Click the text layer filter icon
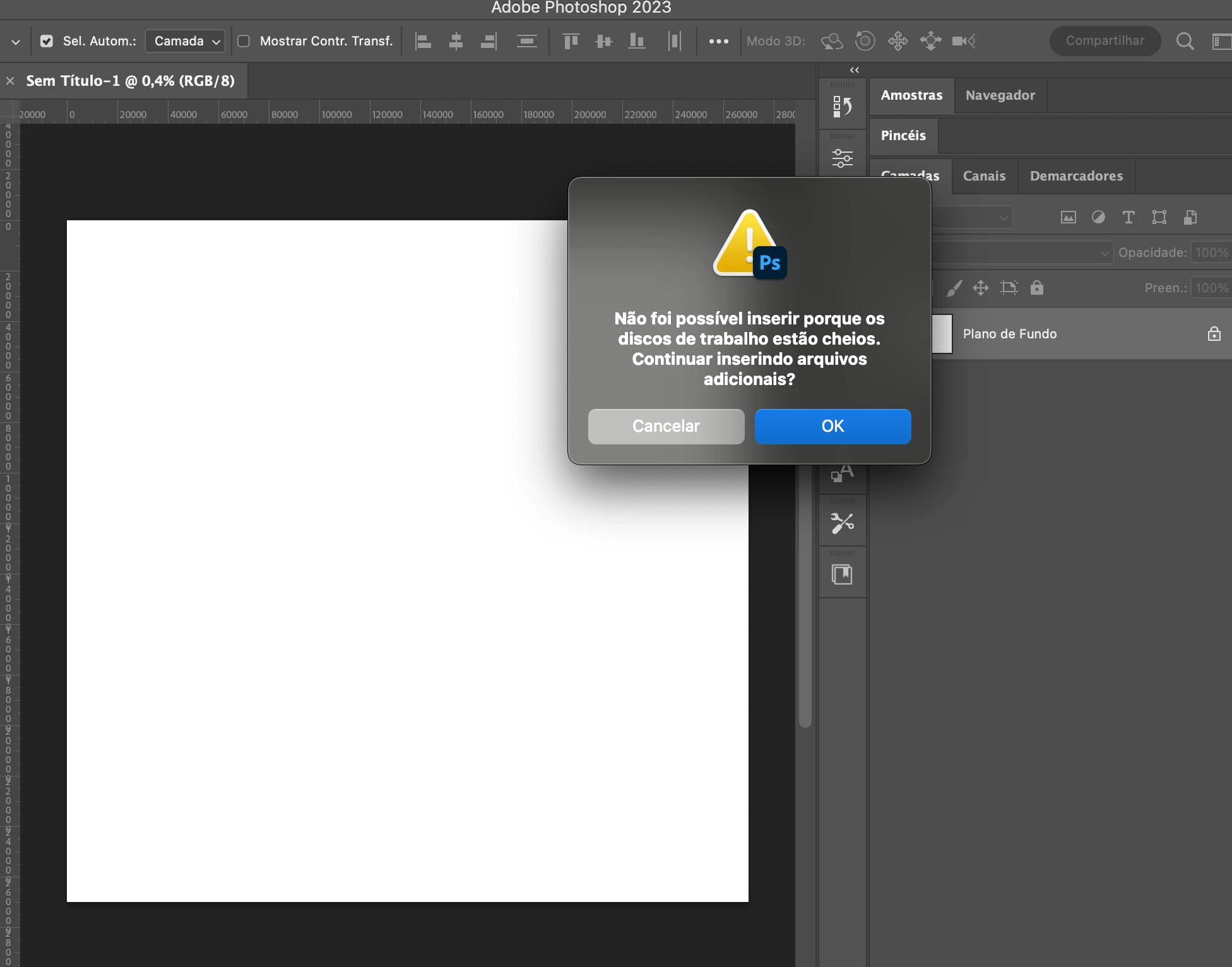The width and height of the screenshot is (1232, 967). click(1128, 218)
